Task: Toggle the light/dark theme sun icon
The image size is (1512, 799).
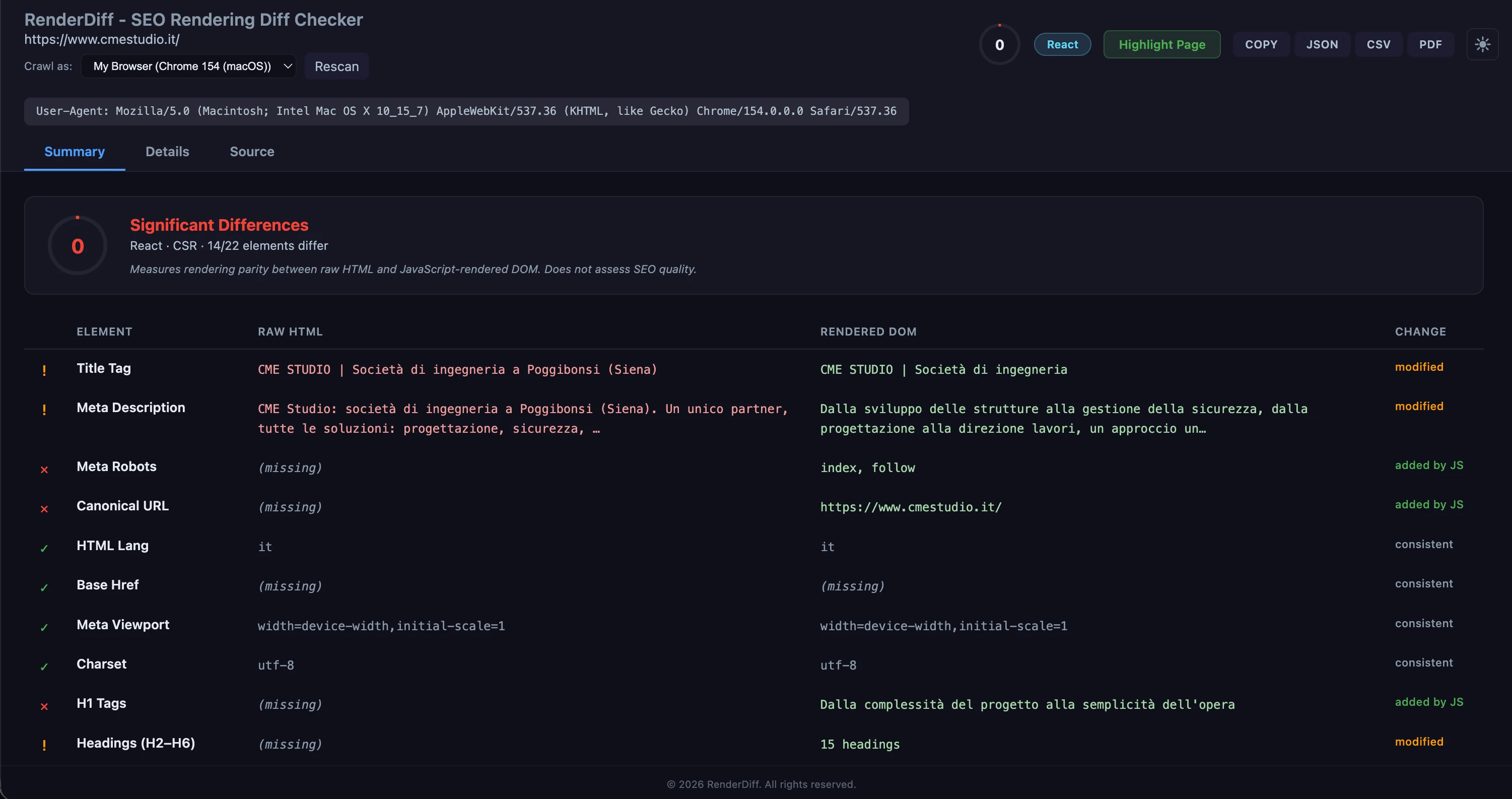Action: tap(1482, 45)
